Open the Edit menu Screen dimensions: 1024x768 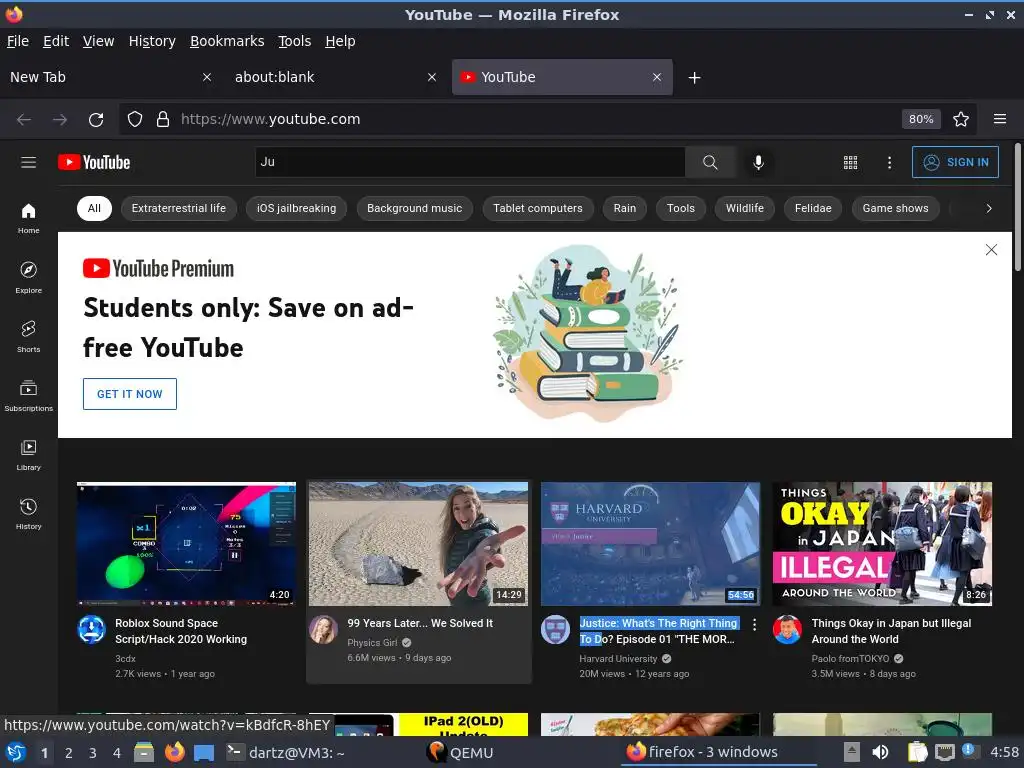tap(56, 41)
